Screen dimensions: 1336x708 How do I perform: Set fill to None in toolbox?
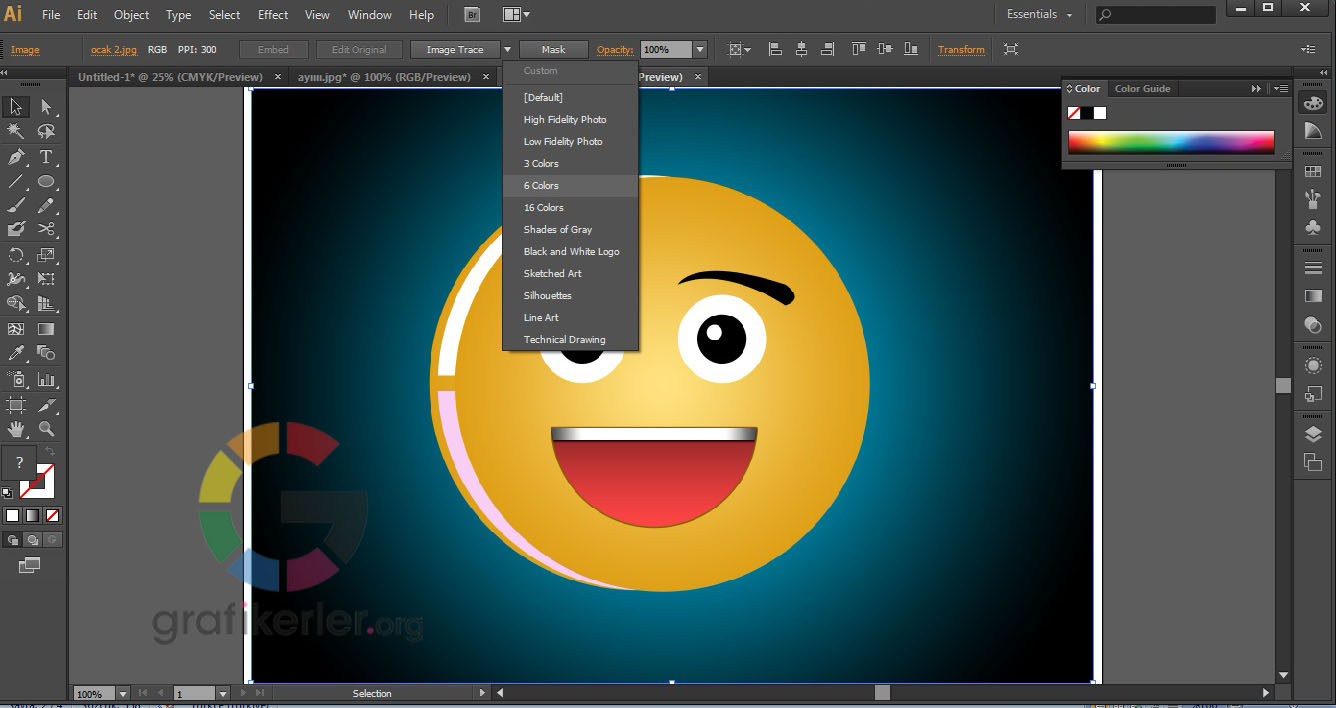53,516
